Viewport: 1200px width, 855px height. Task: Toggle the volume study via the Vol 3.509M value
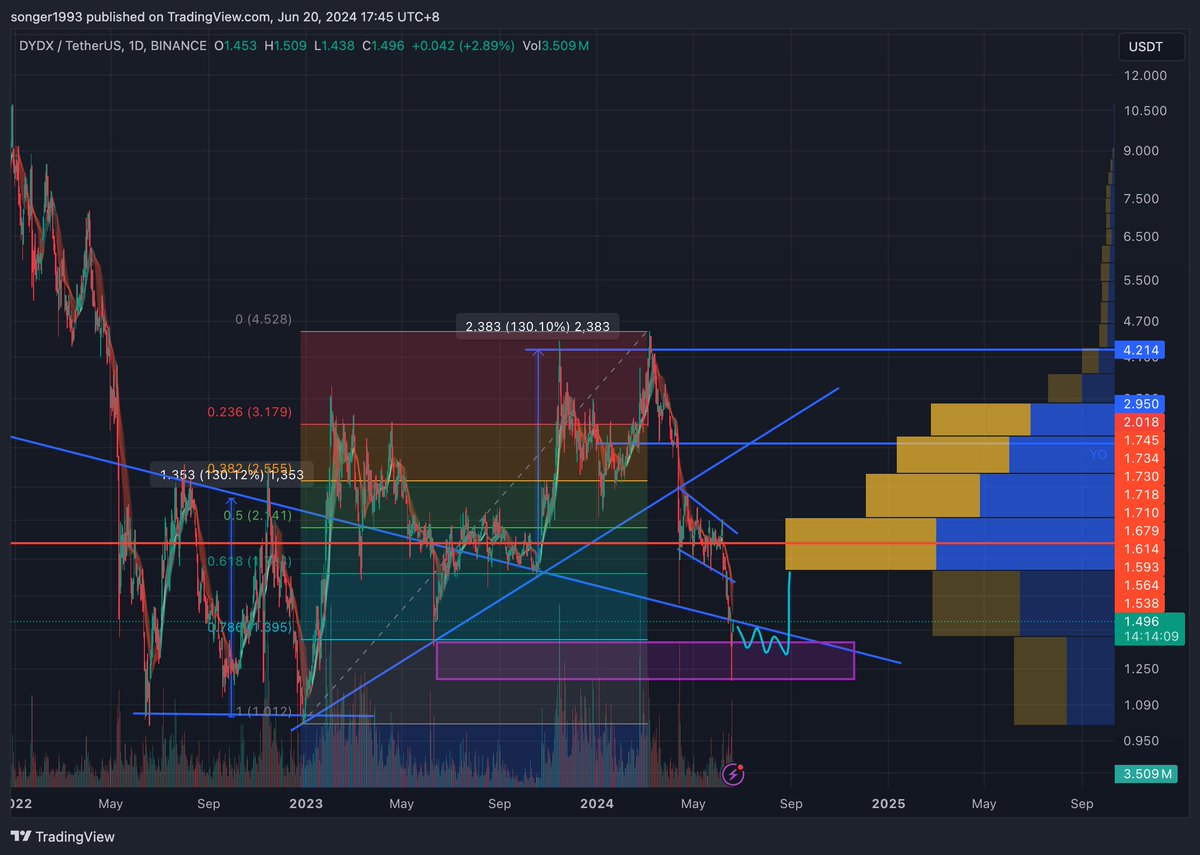(555, 45)
